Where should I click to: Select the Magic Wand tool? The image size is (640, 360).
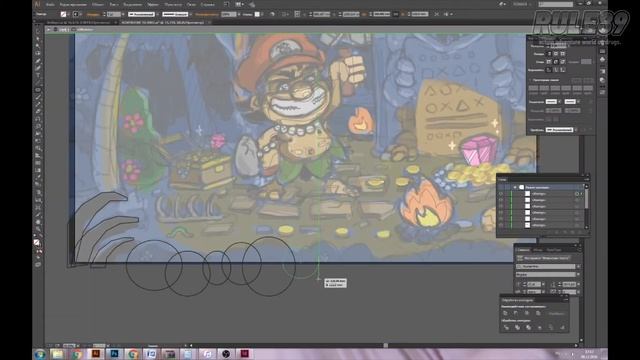coord(38,46)
